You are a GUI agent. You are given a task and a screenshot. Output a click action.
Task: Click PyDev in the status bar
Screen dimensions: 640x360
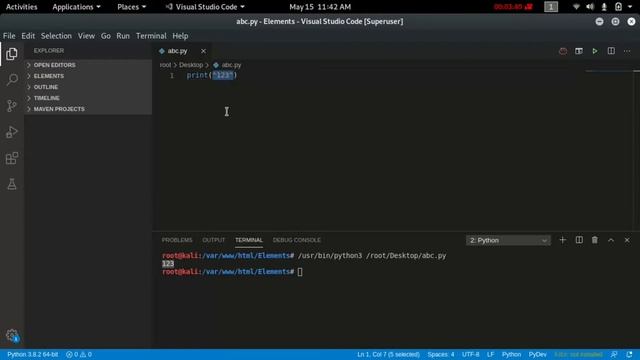538,354
